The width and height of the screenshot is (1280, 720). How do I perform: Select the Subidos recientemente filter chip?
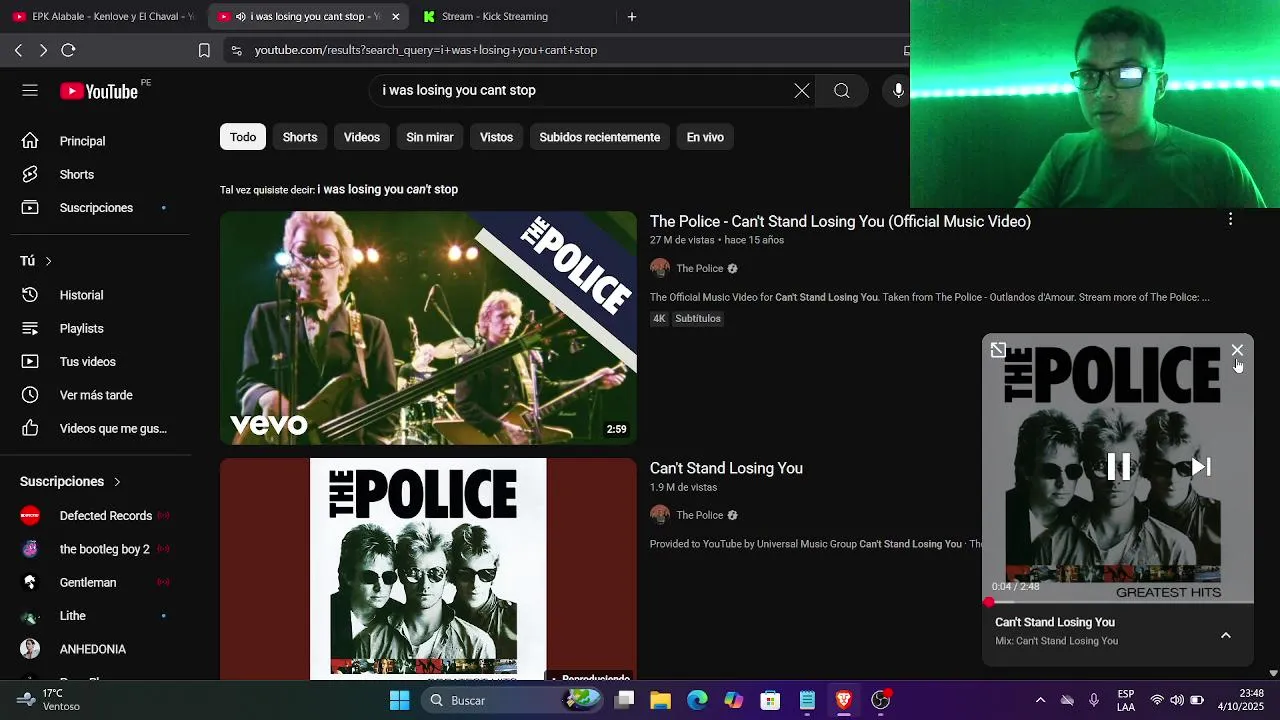pyautogui.click(x=600, y=137)
